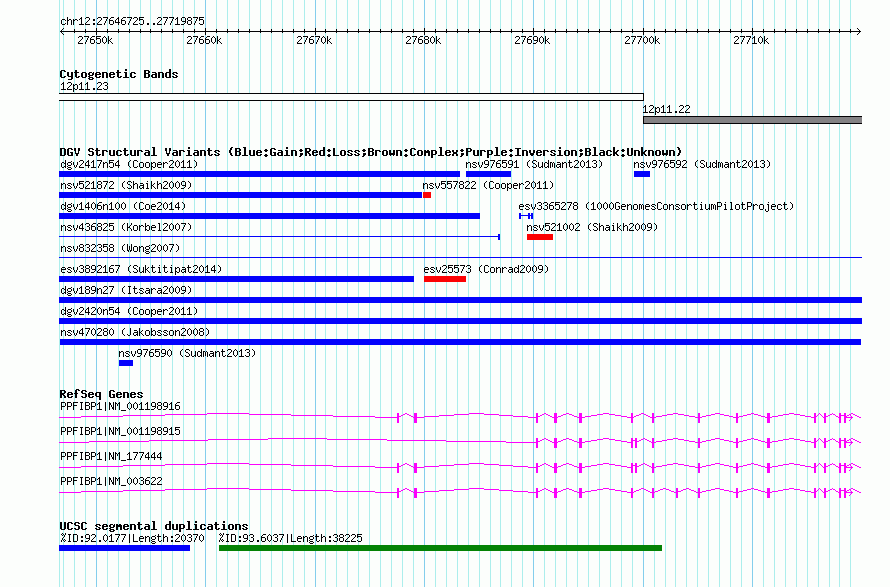
Task: Click the nsv470280 (Jakobsson2008) label
Action: [135, 333]
